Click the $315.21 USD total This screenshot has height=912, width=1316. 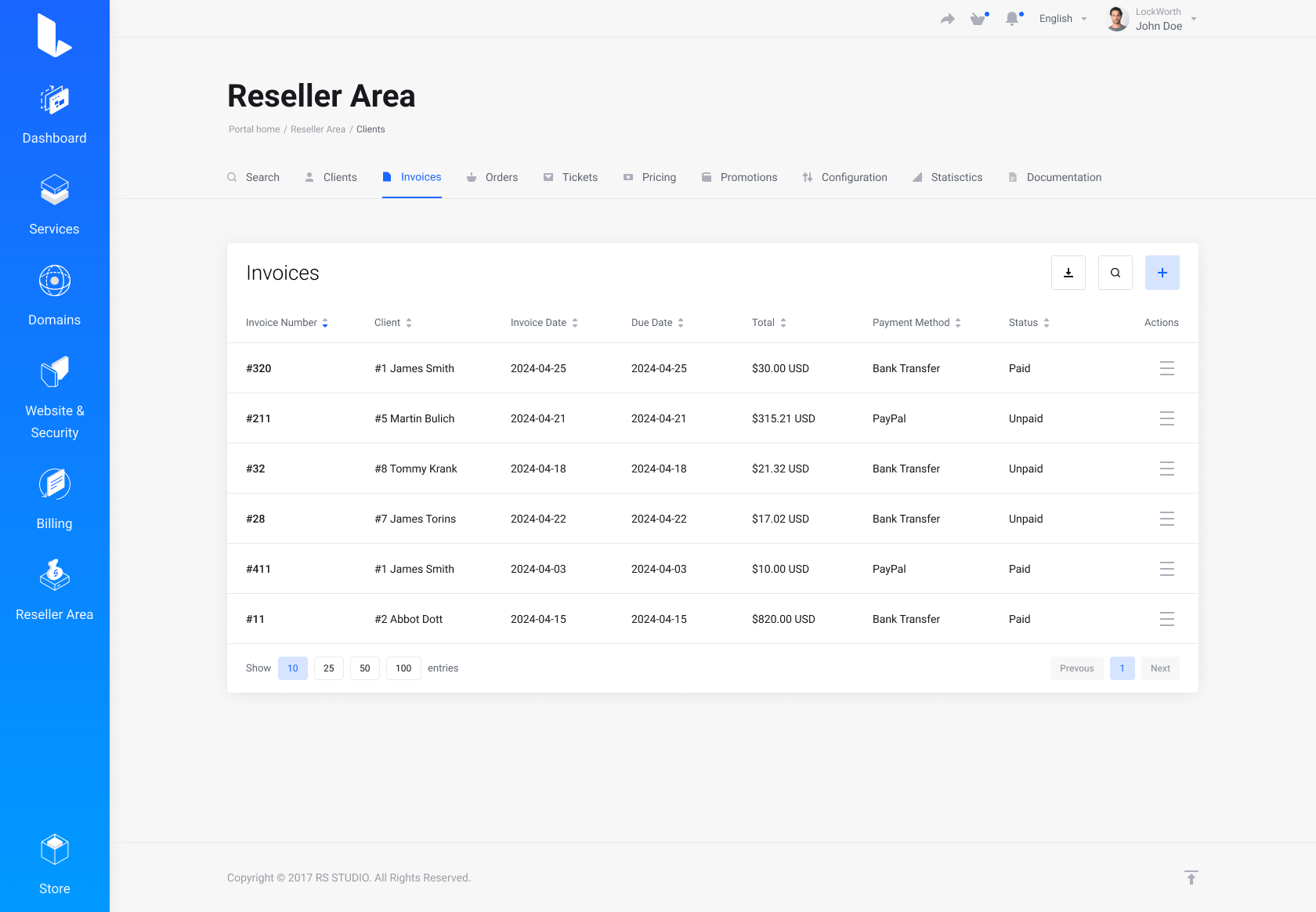coord(783,418)
